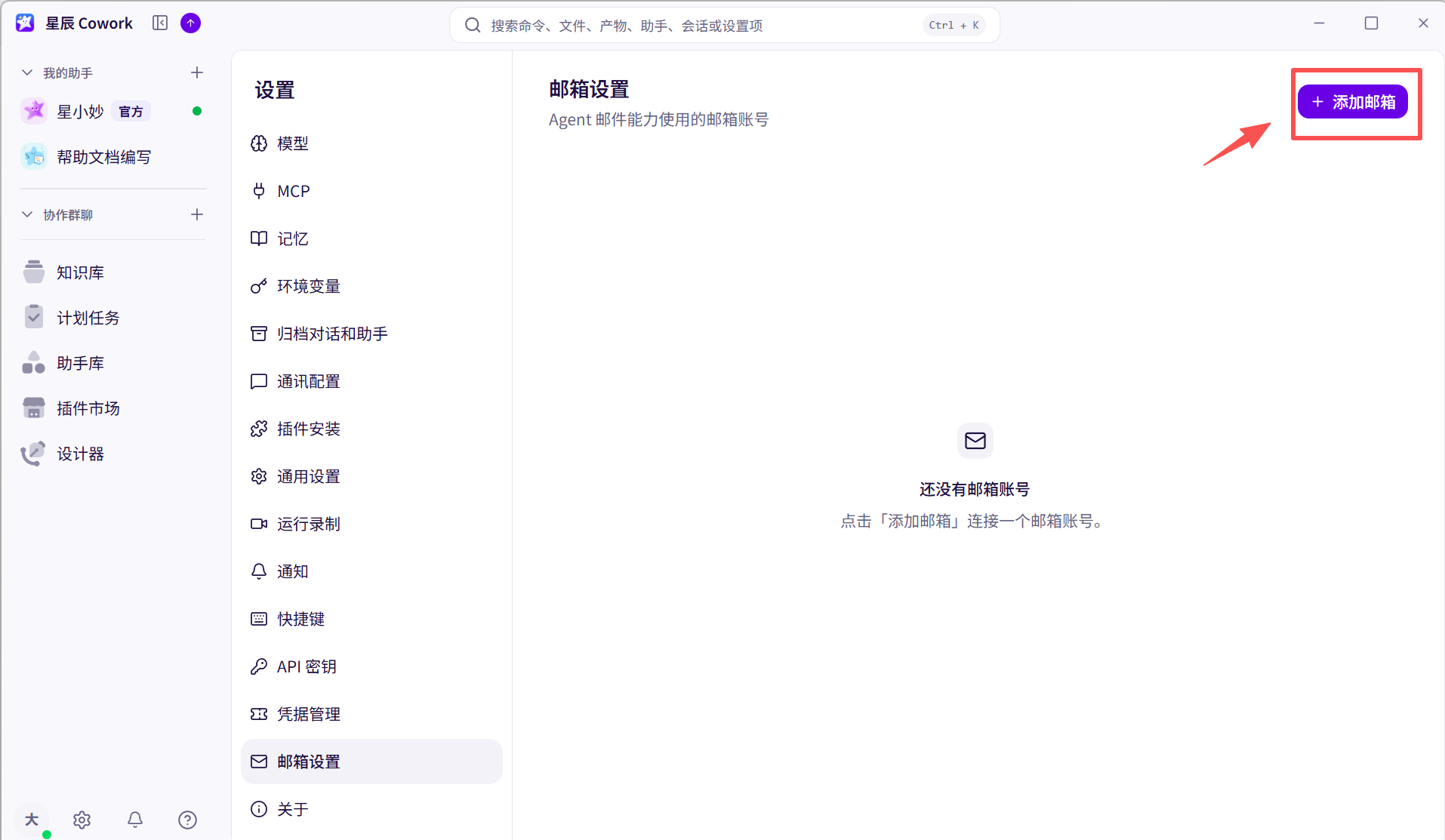Open the 环境变量 settings tab
Image resolution: width=1445 pixels, height=840 pixels.
371,286
